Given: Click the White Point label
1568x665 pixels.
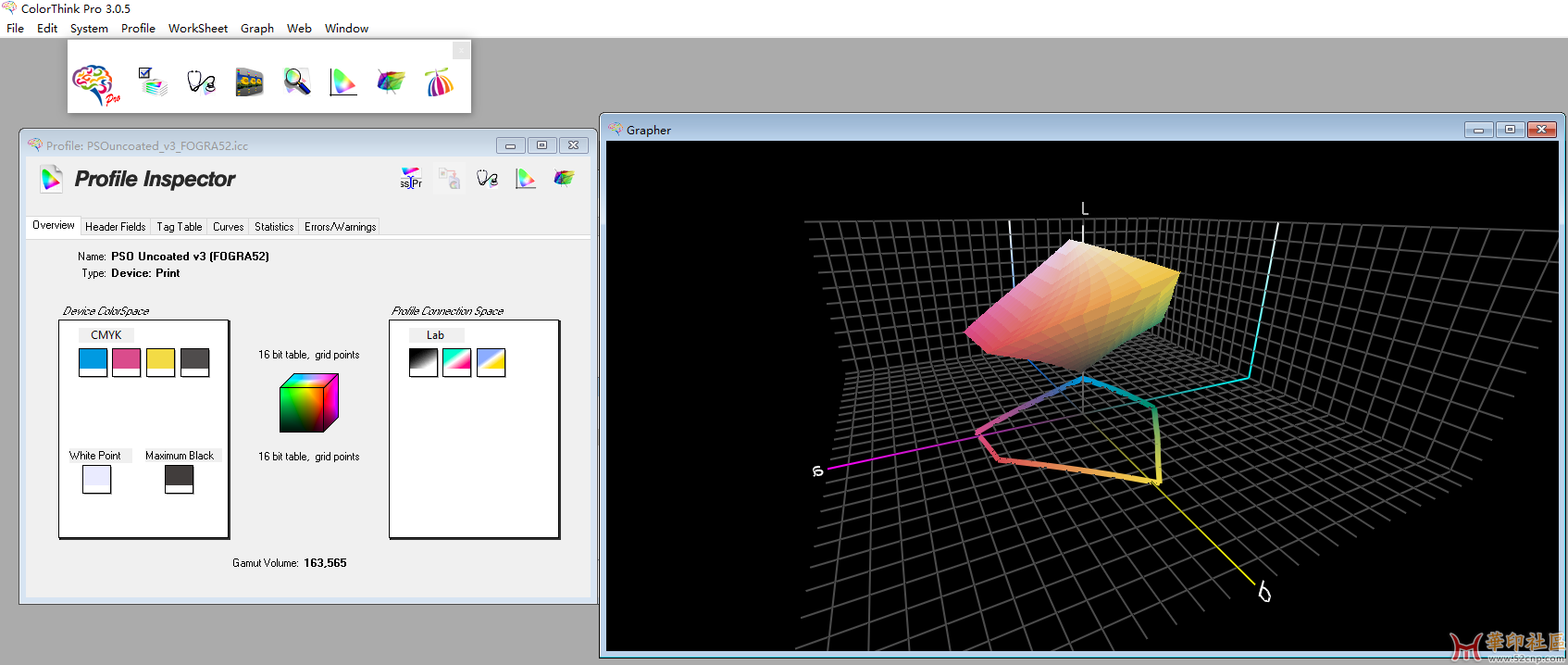Looking at the screenshot, I should [95, 456].
